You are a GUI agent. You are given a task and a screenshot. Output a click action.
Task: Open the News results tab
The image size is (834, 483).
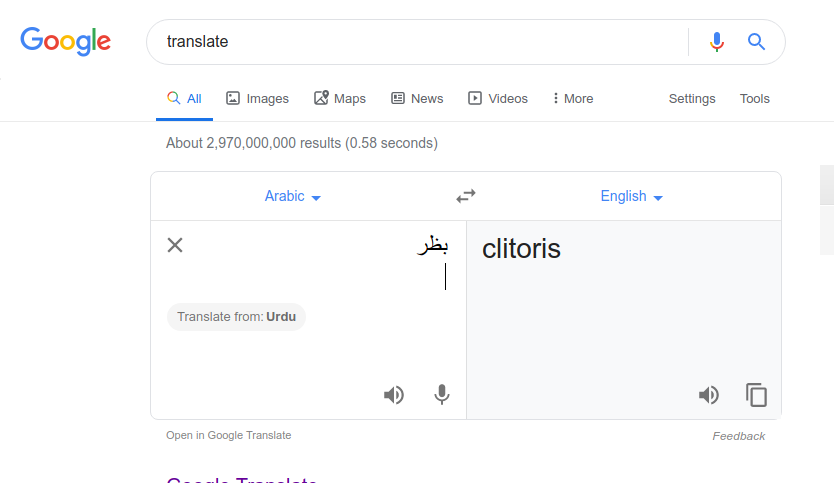417,98
